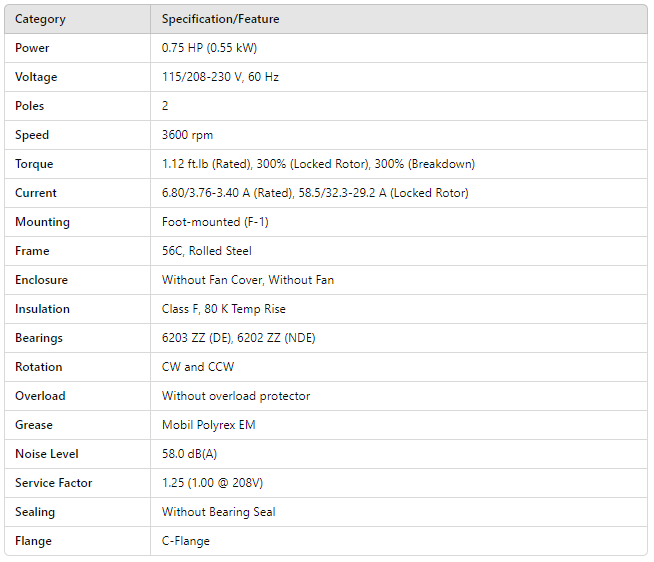
Task: Click the Bearings 6203 ZZ value
Action: [x=238, y=338]
